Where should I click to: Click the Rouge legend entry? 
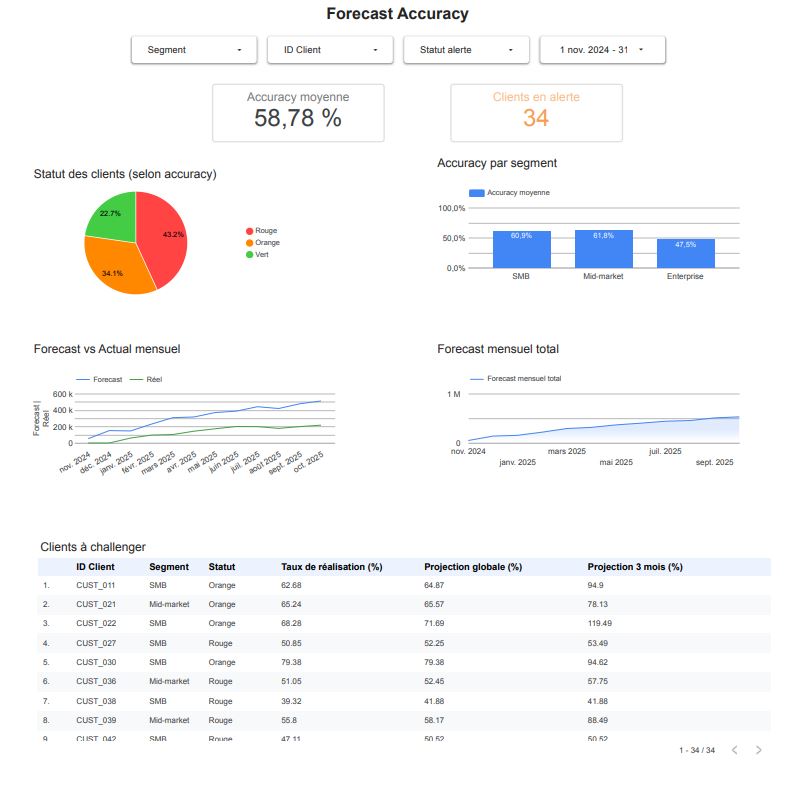click(261, 231)
